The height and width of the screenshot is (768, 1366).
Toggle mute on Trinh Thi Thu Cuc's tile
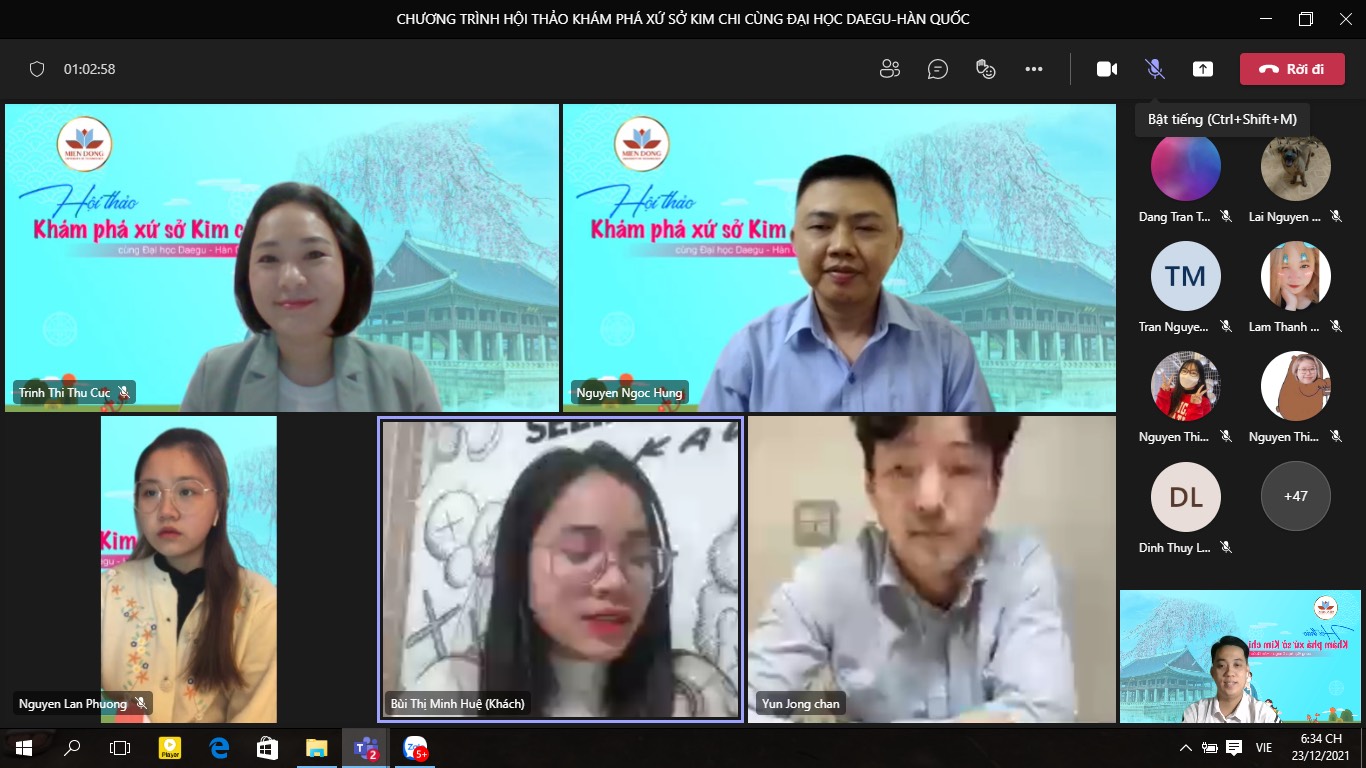tap(124, 392)
